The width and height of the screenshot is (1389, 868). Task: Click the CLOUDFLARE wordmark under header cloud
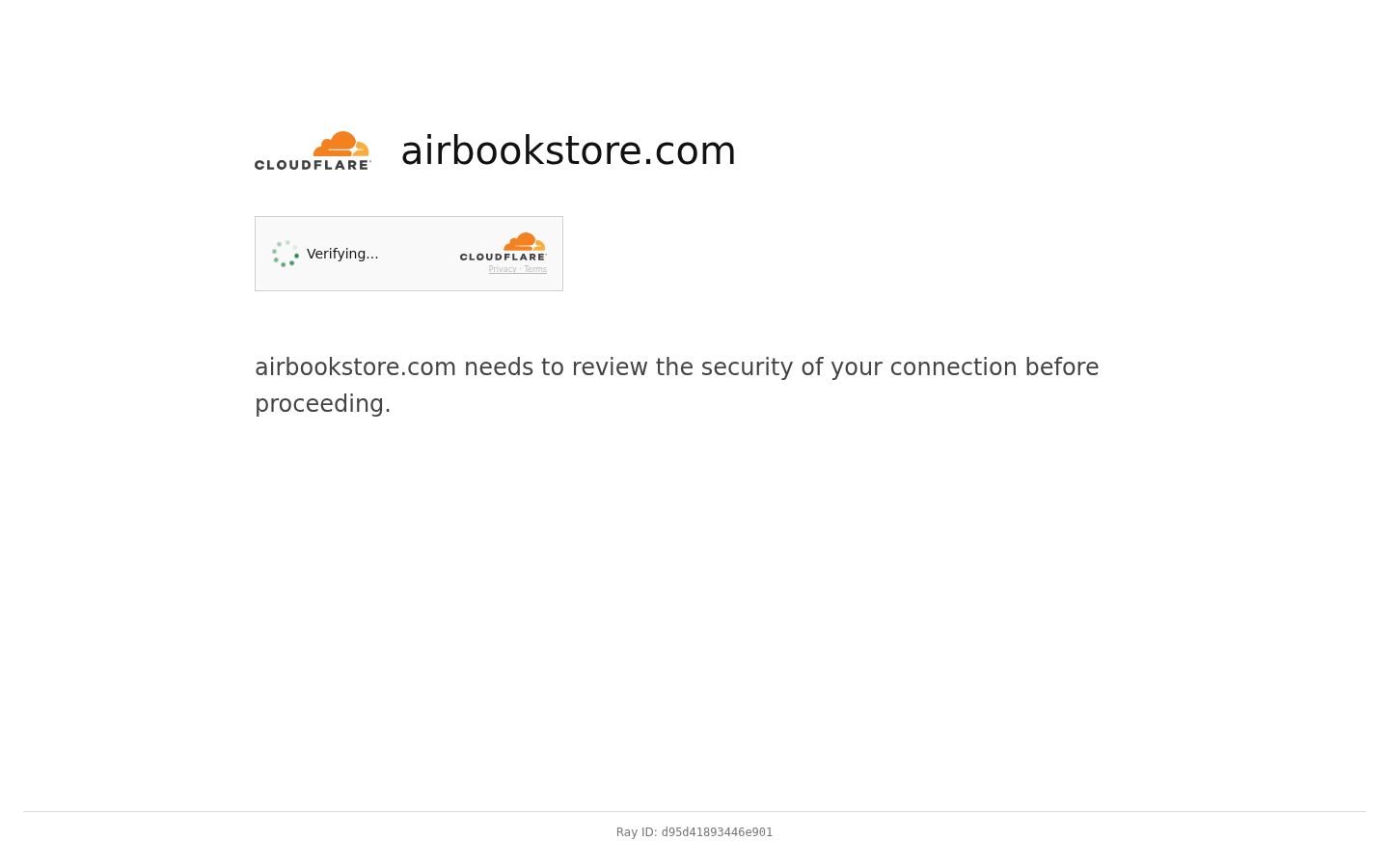point(313,165)
